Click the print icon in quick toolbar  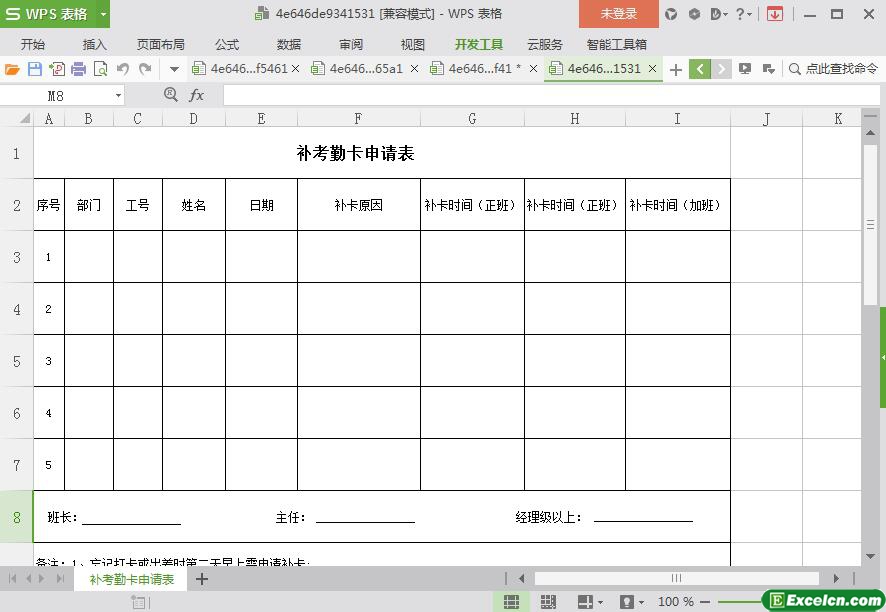coord(78,69)
